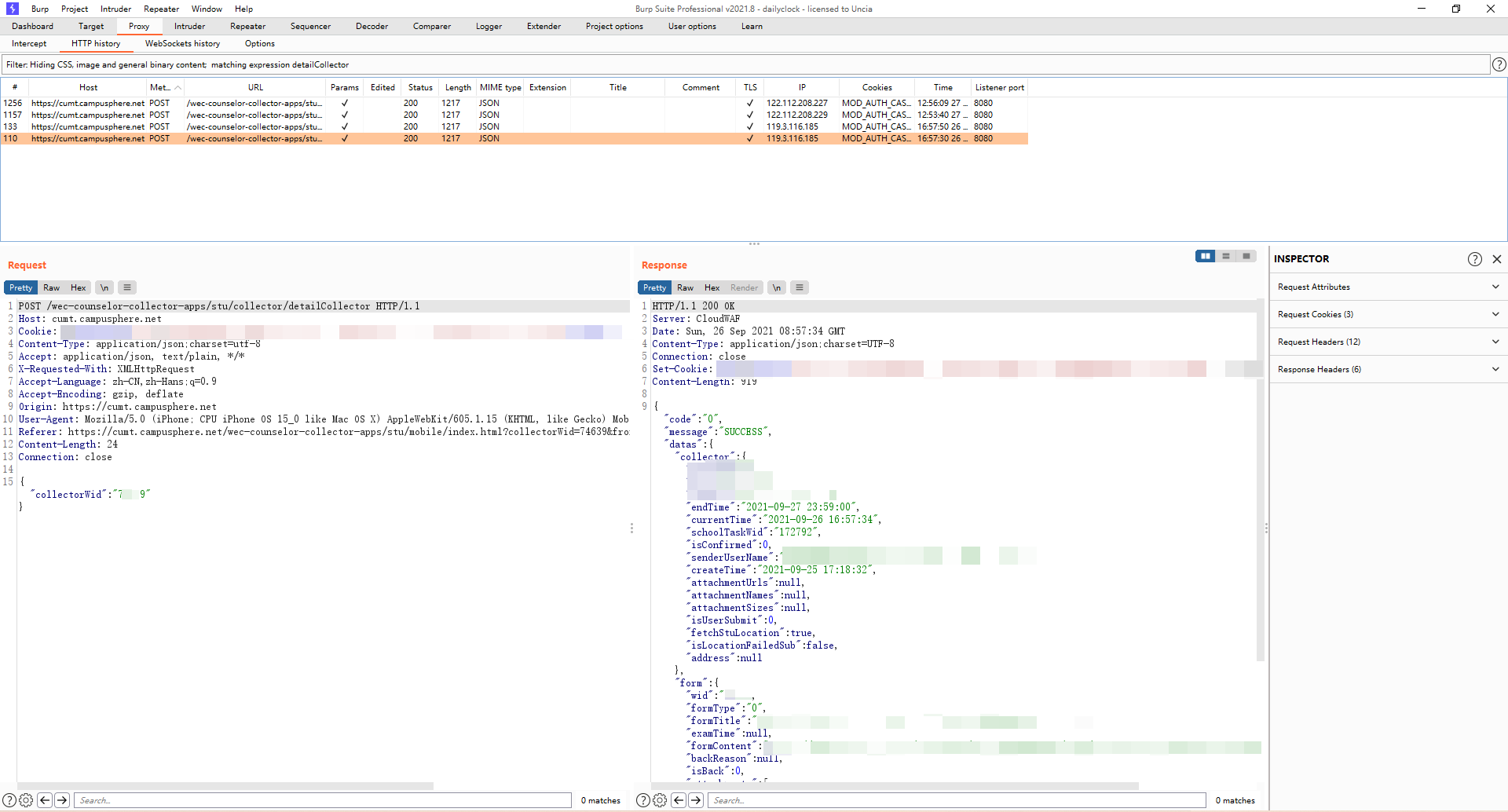Go to previous match in Response search

coord(679,800)
